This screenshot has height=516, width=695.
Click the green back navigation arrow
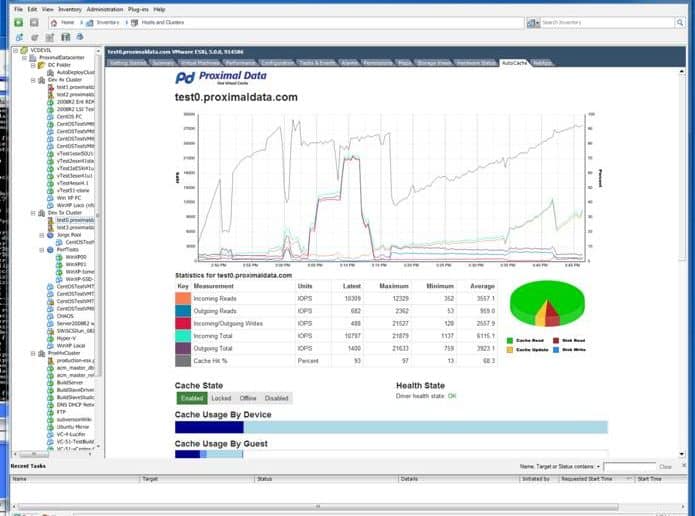19,22
